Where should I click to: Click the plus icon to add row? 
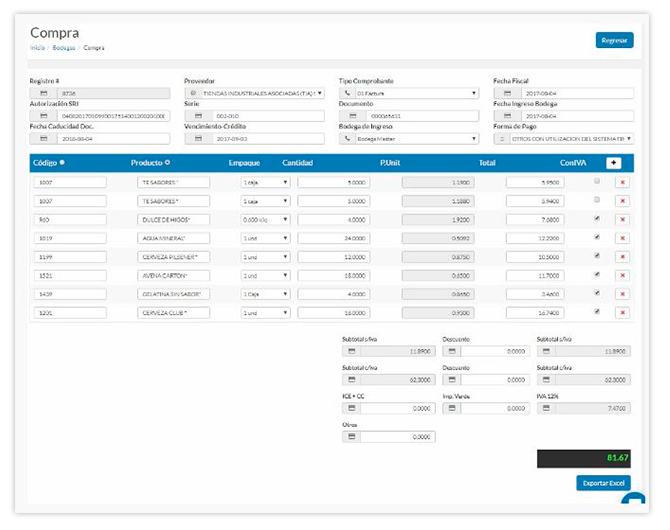click(x=613, y=162)
